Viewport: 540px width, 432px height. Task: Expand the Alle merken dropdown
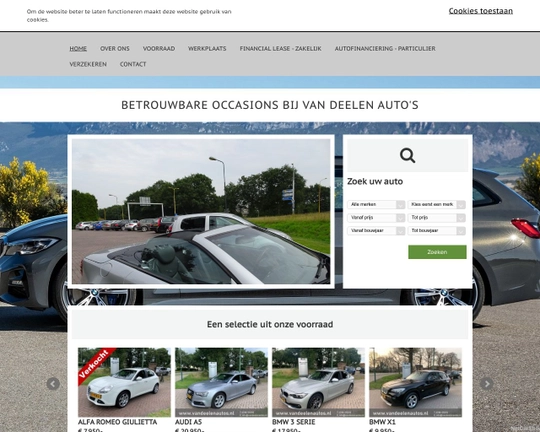(376, 205)
